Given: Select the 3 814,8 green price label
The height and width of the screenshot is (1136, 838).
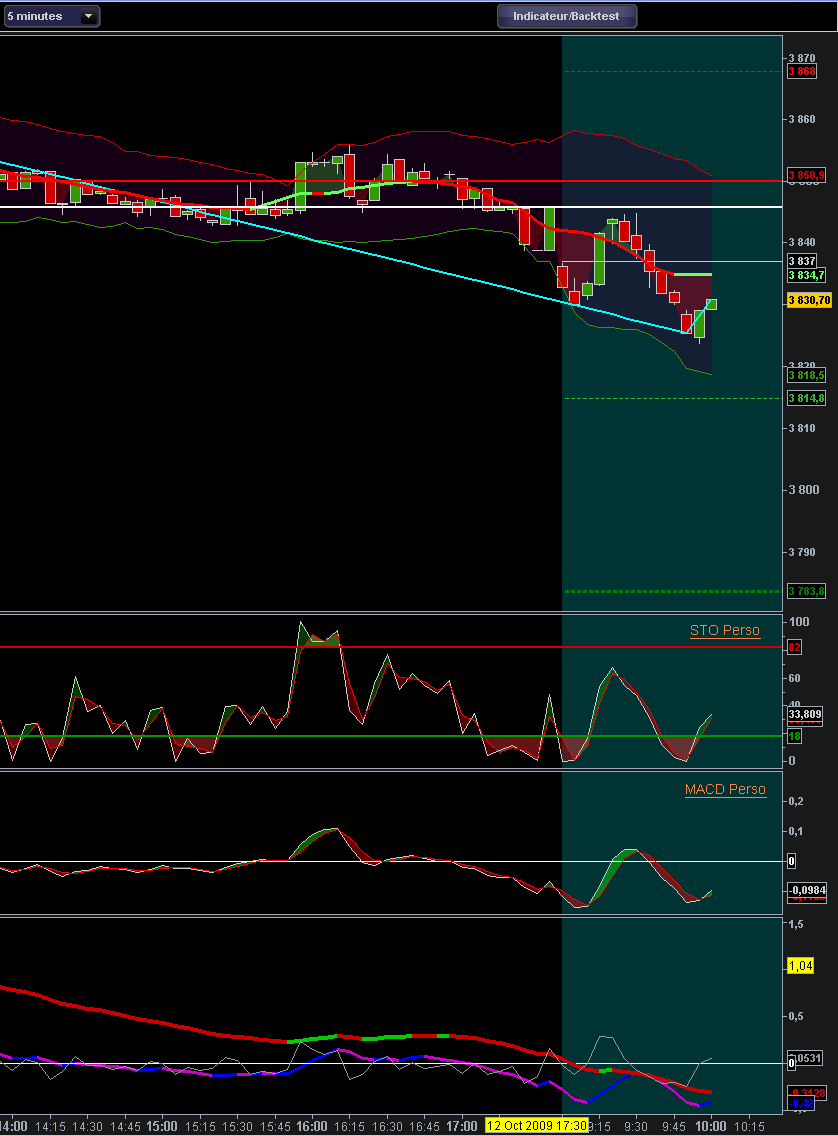Looking at the screenshot, I should tap(806, 398).
